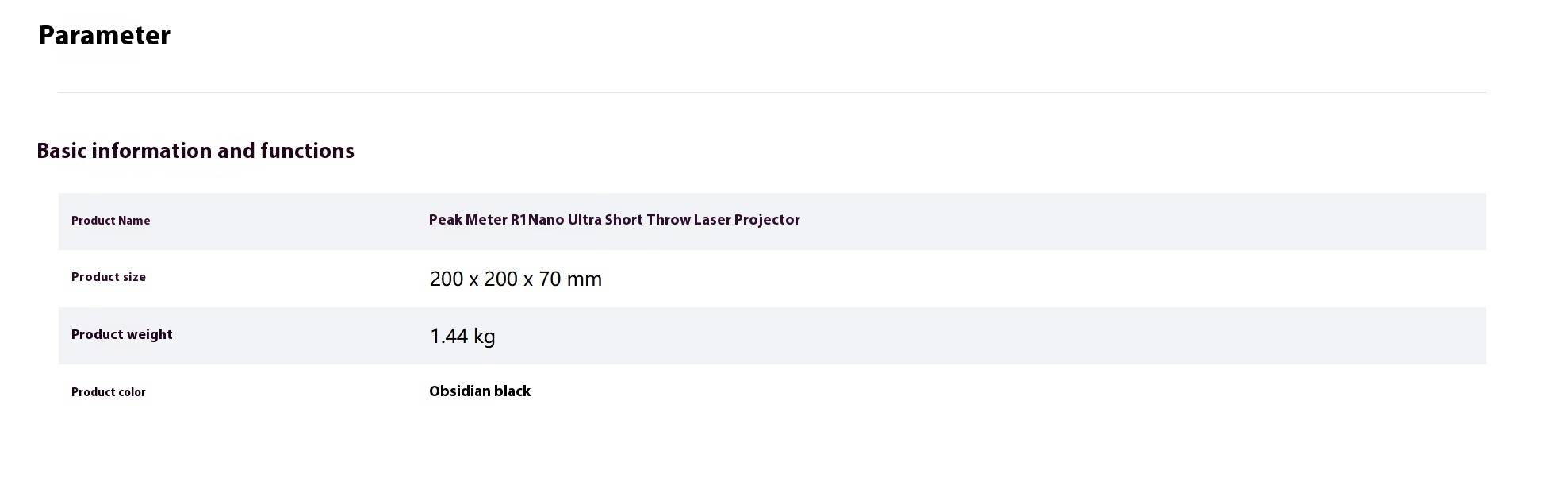The height and width of the screenshot is (493, 1568).
Task: Select the word "Laser" in product name
Action: [712, 220]
